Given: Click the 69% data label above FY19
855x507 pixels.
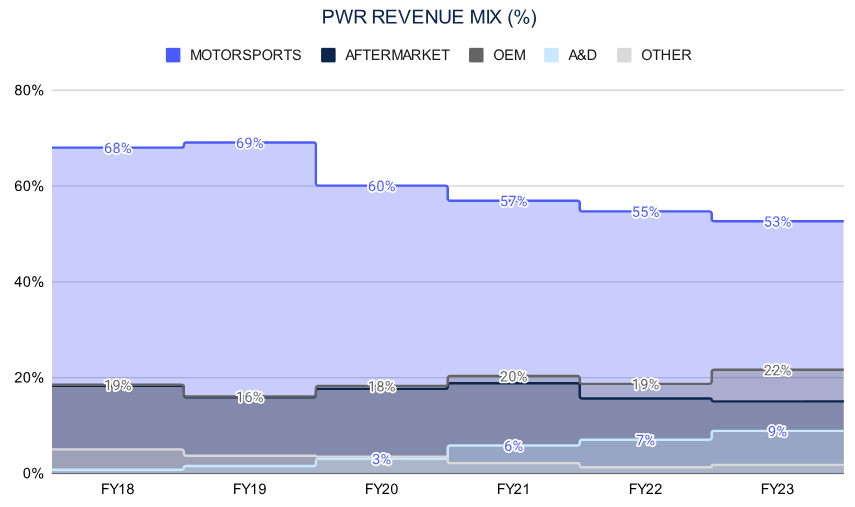Looking at the screenshot, I should [250, 143].
